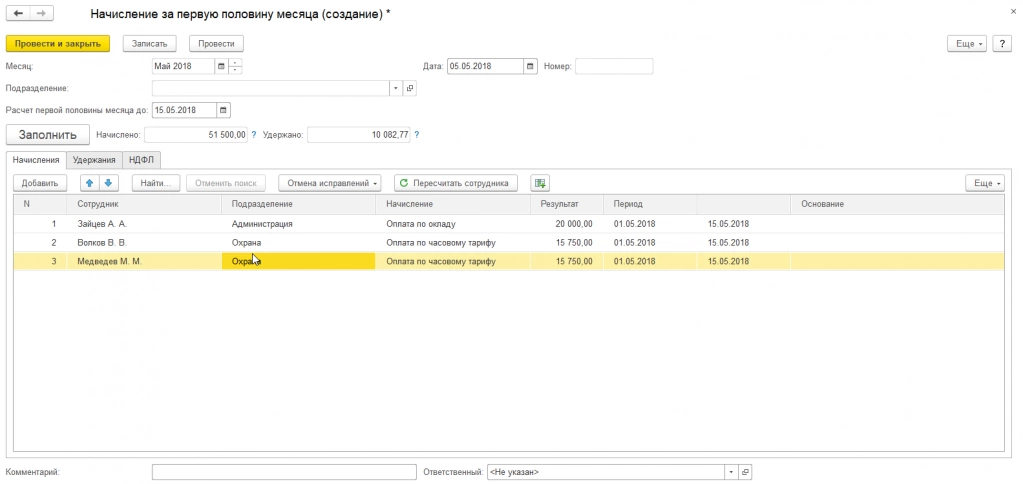1023x484 pixels.
Task: Switch to the НДФЛ tab
Action: coord(141,160)
